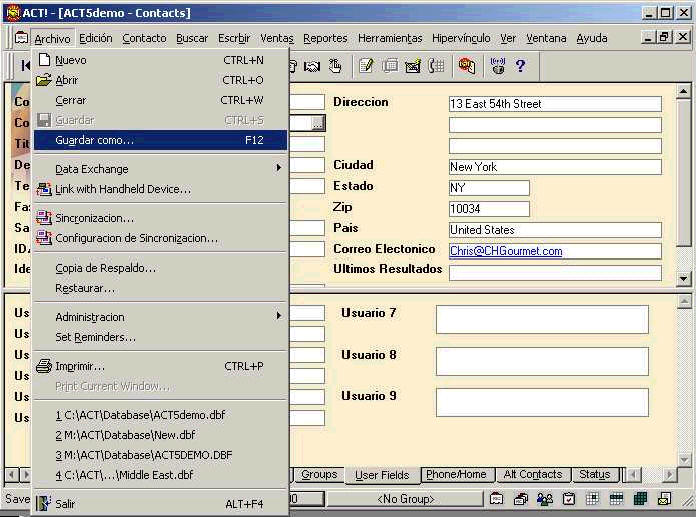Screen dimensions: 696x517
Task: Choose Nuevo from the Archivo menu
Action: [x=161, y=60]
